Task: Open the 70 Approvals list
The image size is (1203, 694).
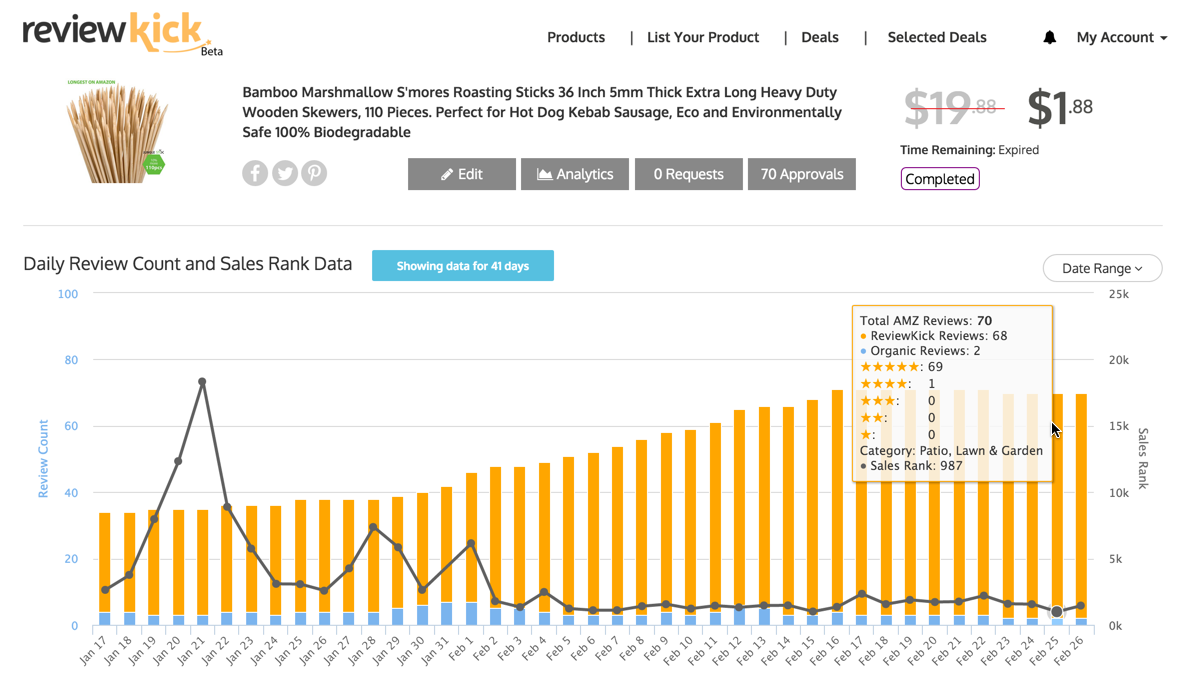Action: click(x=802, y=174)
